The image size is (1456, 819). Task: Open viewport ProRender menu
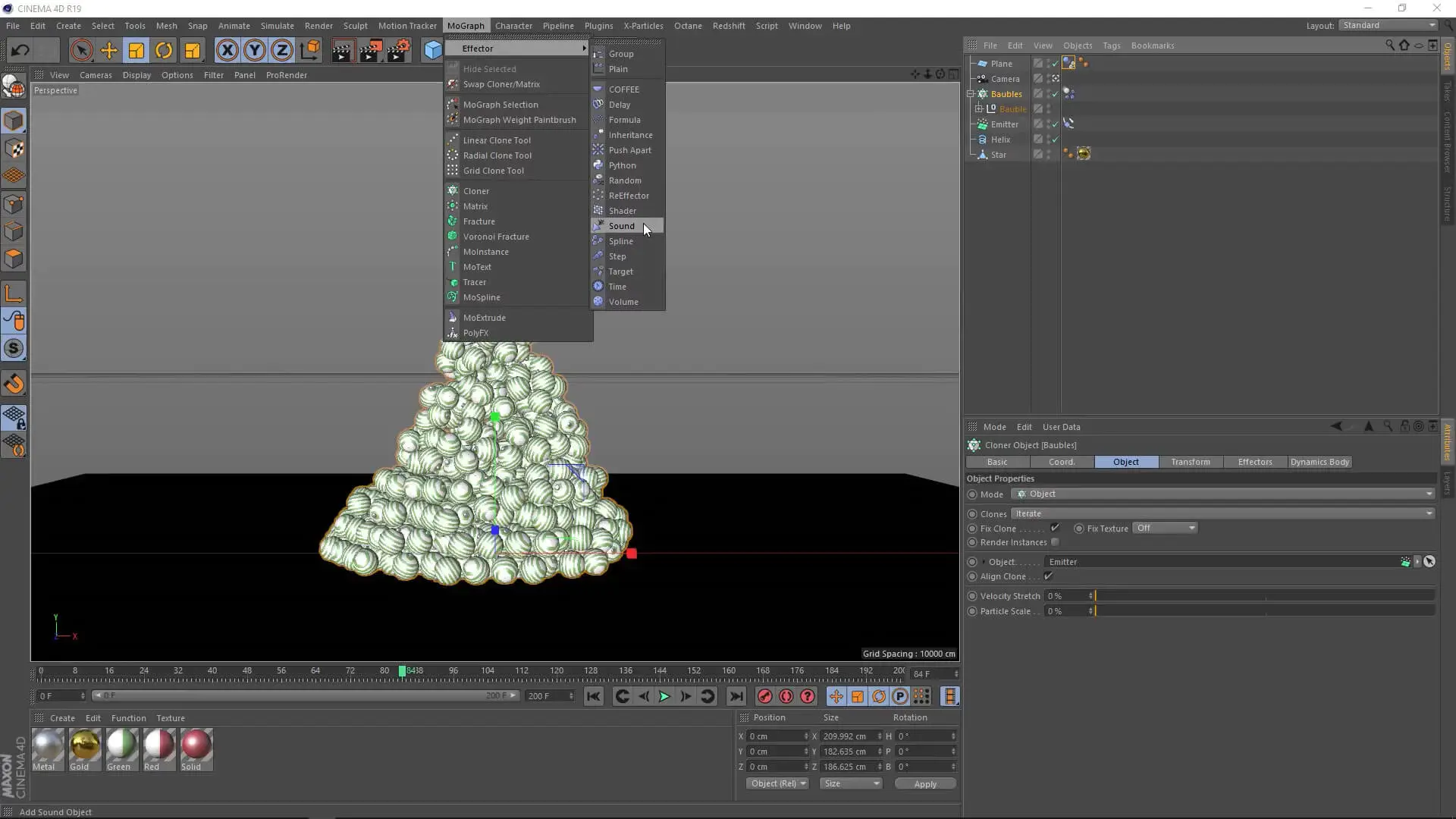click(286, 75)
